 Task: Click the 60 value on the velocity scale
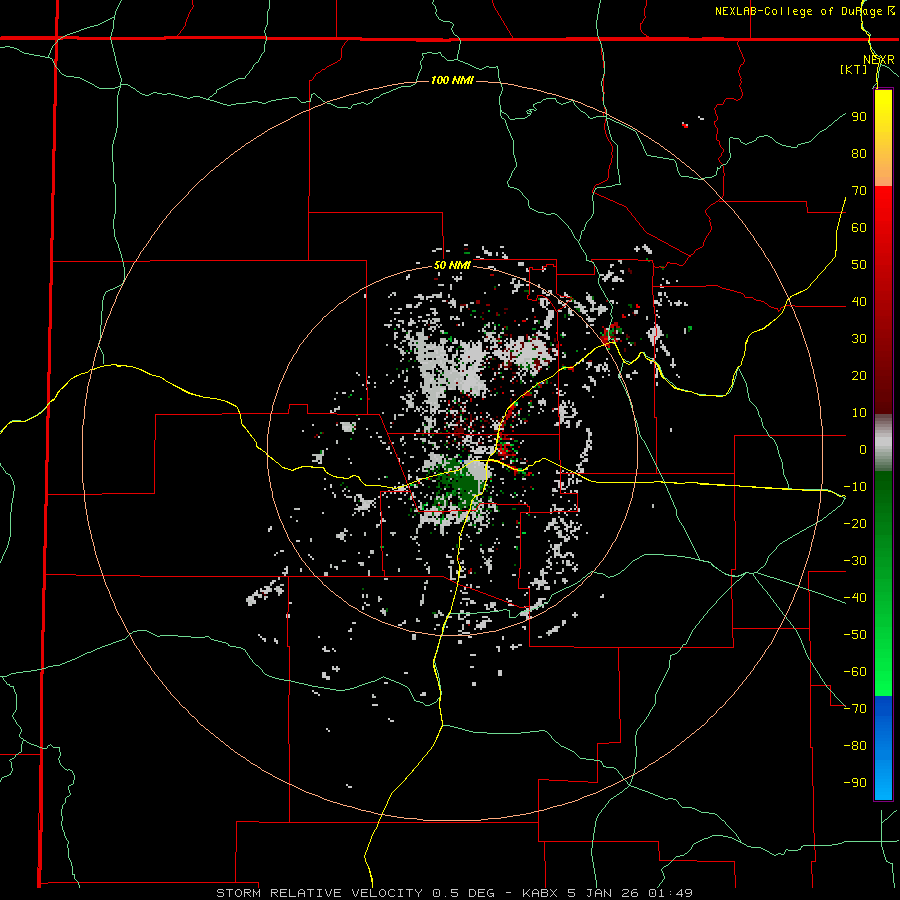tap(859, 227)
